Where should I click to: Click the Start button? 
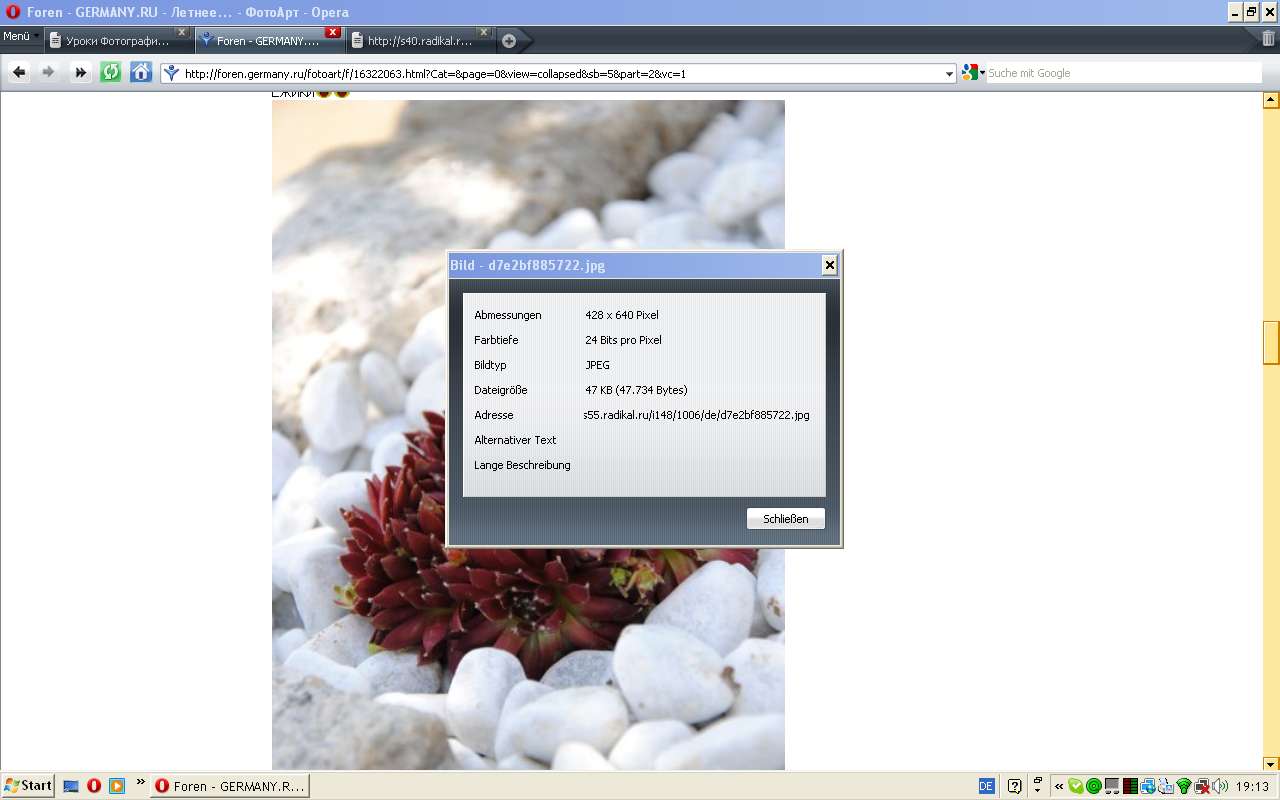pos(28,786)
